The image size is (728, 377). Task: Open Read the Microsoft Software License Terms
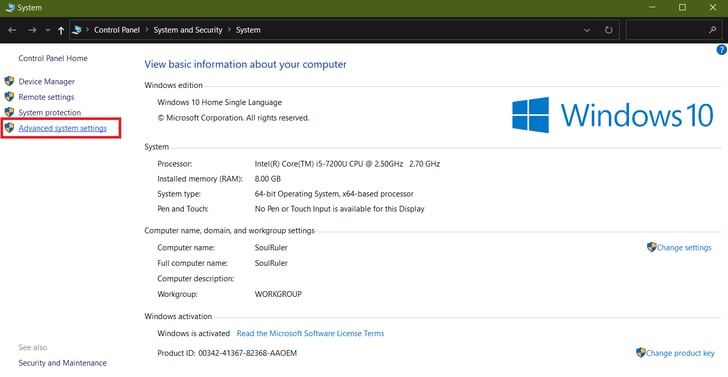[310, 333]
